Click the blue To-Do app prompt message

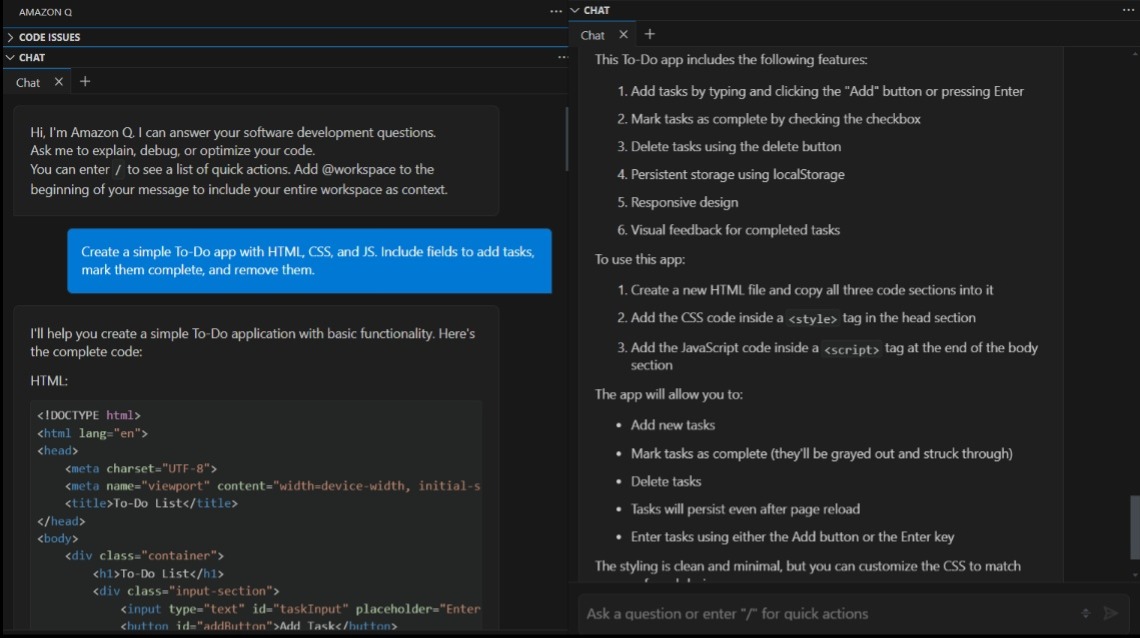[309, 261]
